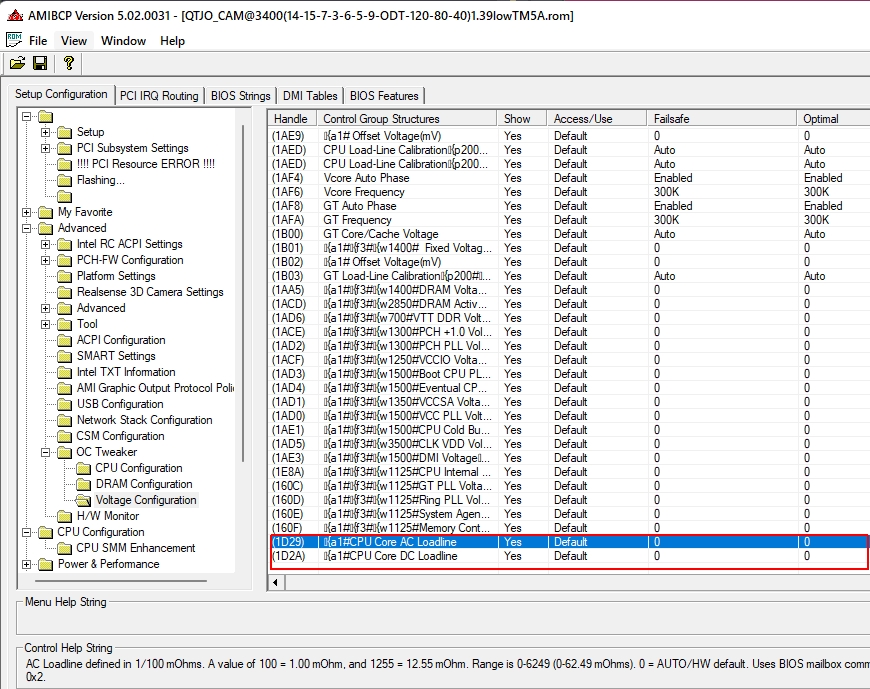Select the GT Core/Cache Voltage row

(x=569, y=234)
